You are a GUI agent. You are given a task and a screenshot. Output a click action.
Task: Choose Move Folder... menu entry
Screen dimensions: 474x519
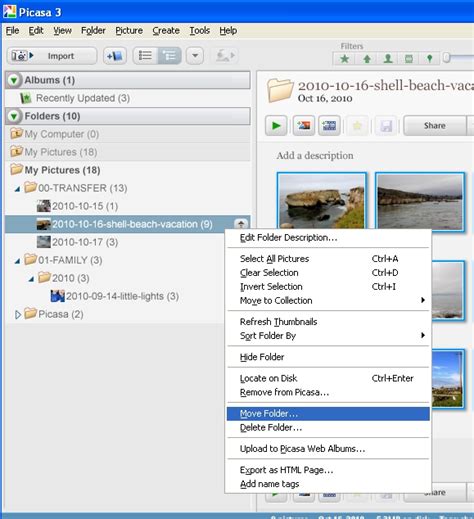pos(328,414)
